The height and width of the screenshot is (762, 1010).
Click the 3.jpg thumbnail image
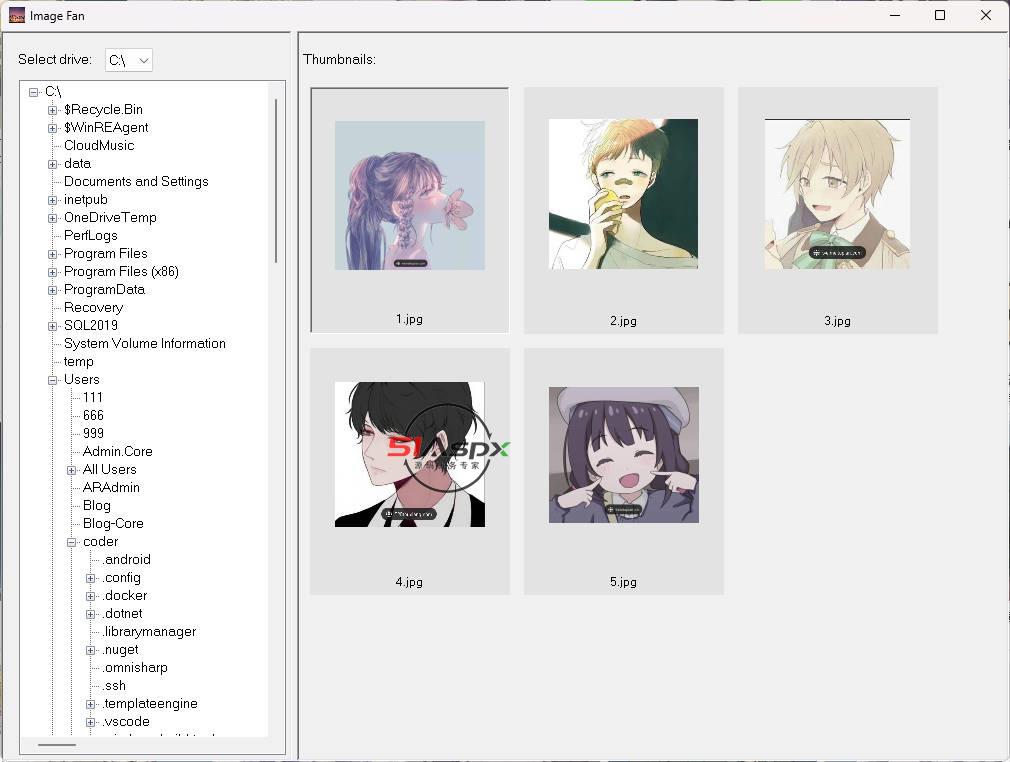(837, 194)
